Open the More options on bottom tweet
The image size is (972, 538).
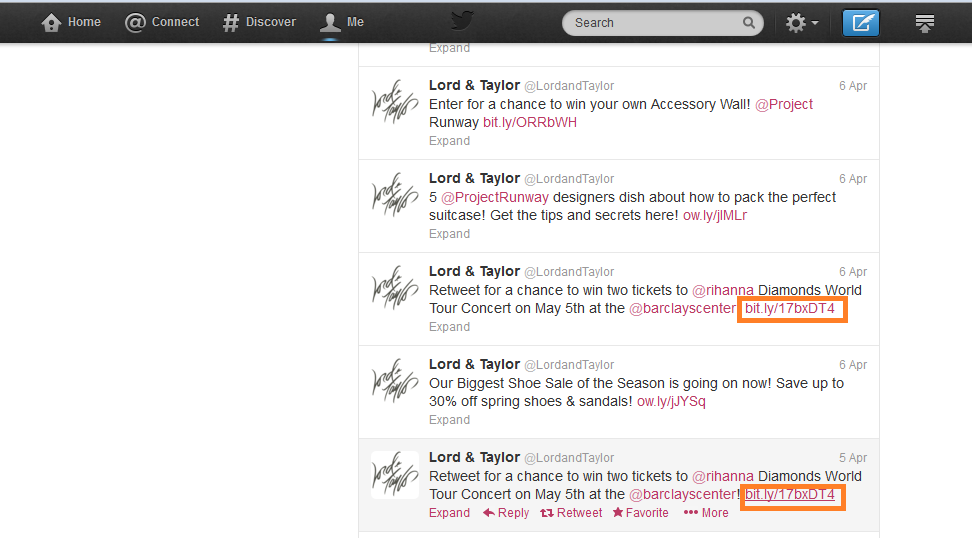[706, 513]
